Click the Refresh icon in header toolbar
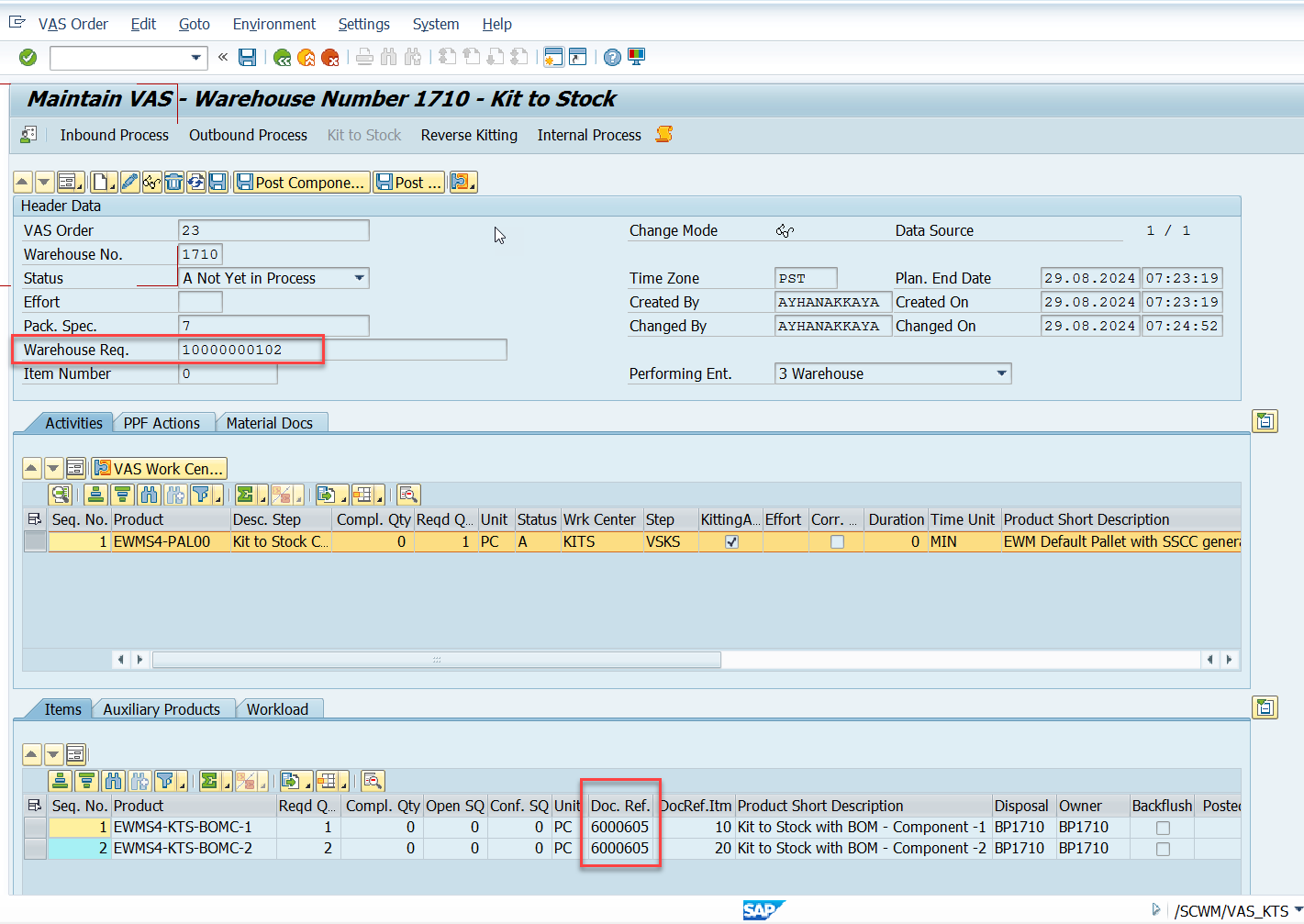The height and width of the screenshot is (924, 1304). coord(195,183)
